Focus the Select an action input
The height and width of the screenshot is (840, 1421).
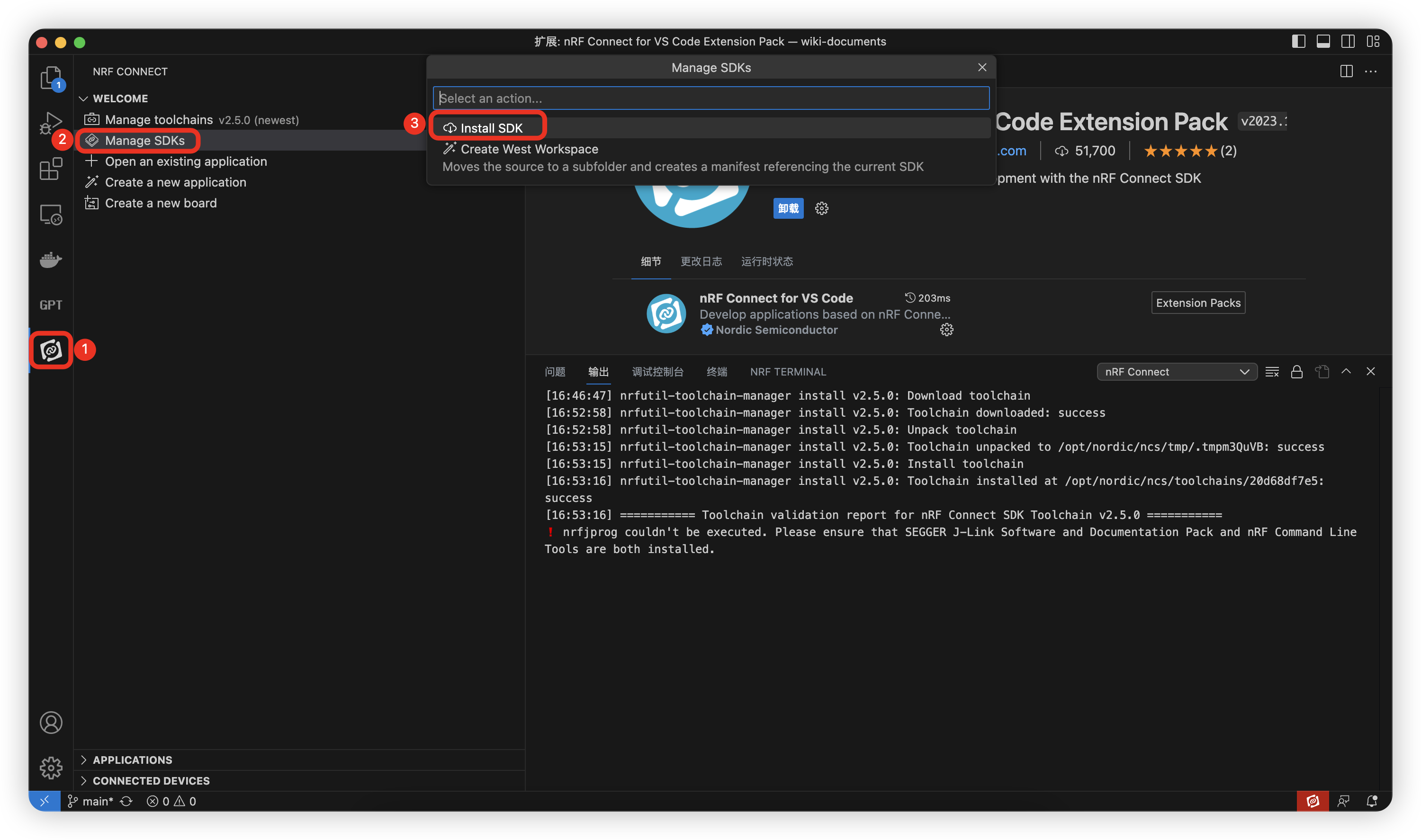[711, 98]
